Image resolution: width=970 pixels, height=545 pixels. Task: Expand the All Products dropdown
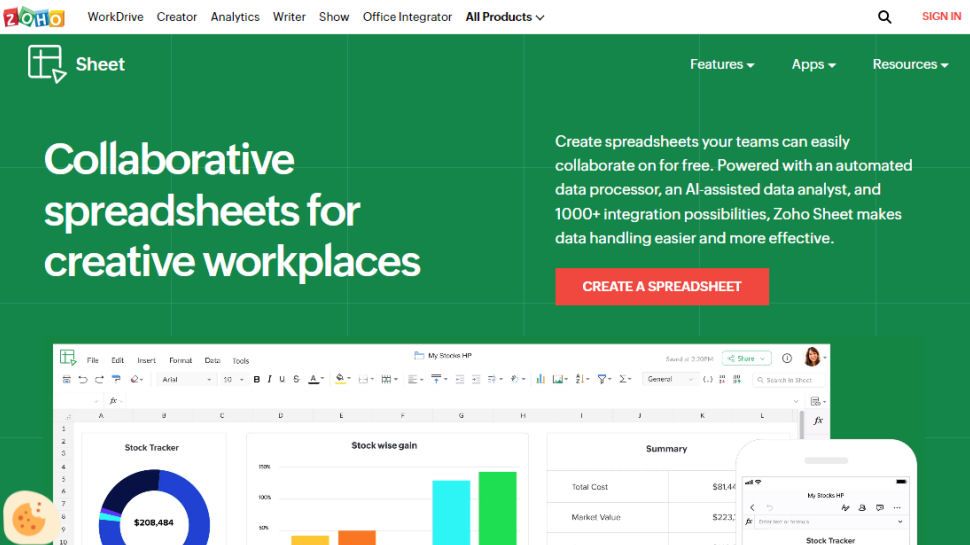click(x=505, y=17)
